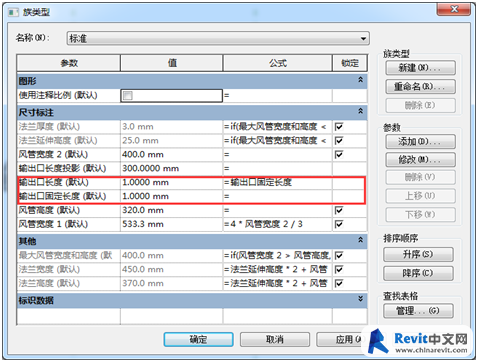The image size is (478, 362).
Task: Click the 修改(M) parameter button
Action: point(420,160)
